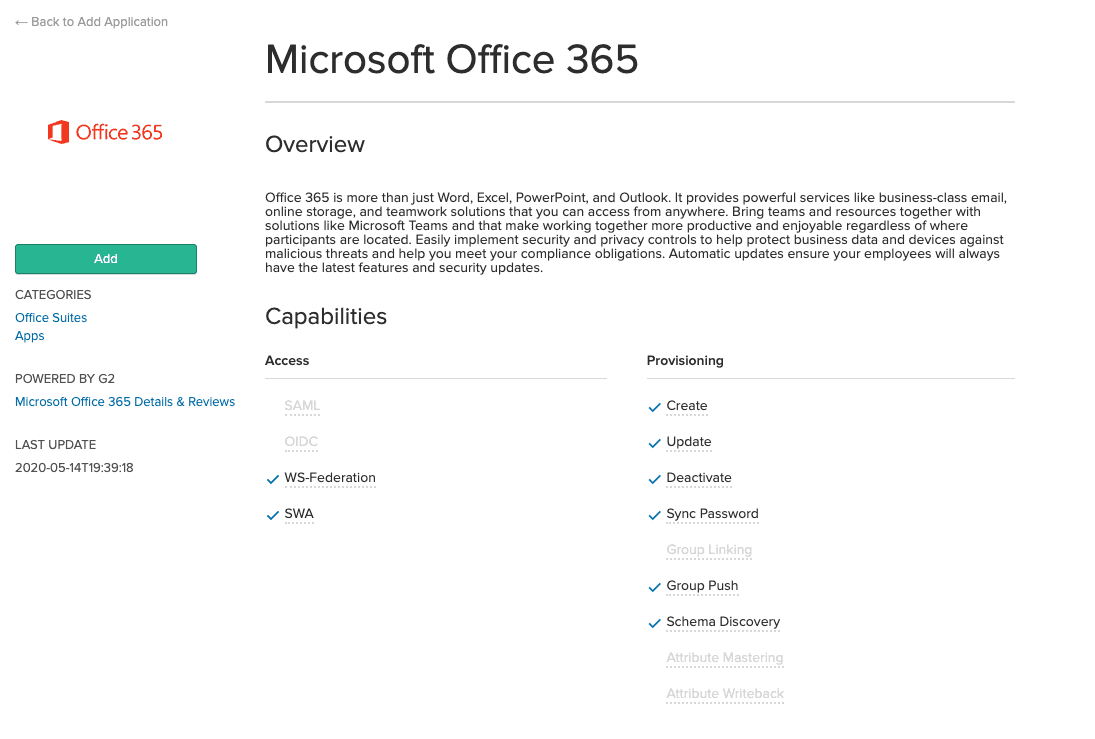Click the Capabilities heading
The width and height of the screenshot is (1095, 739).
click(326, 316)
